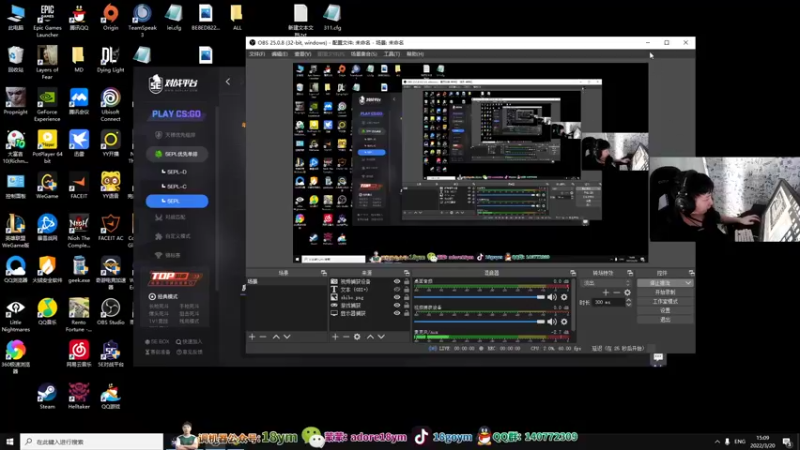The height and width of the screenshot is (450, 800).
Task: Open the Helltaker desktop icon
Action: tap(79, 396)
